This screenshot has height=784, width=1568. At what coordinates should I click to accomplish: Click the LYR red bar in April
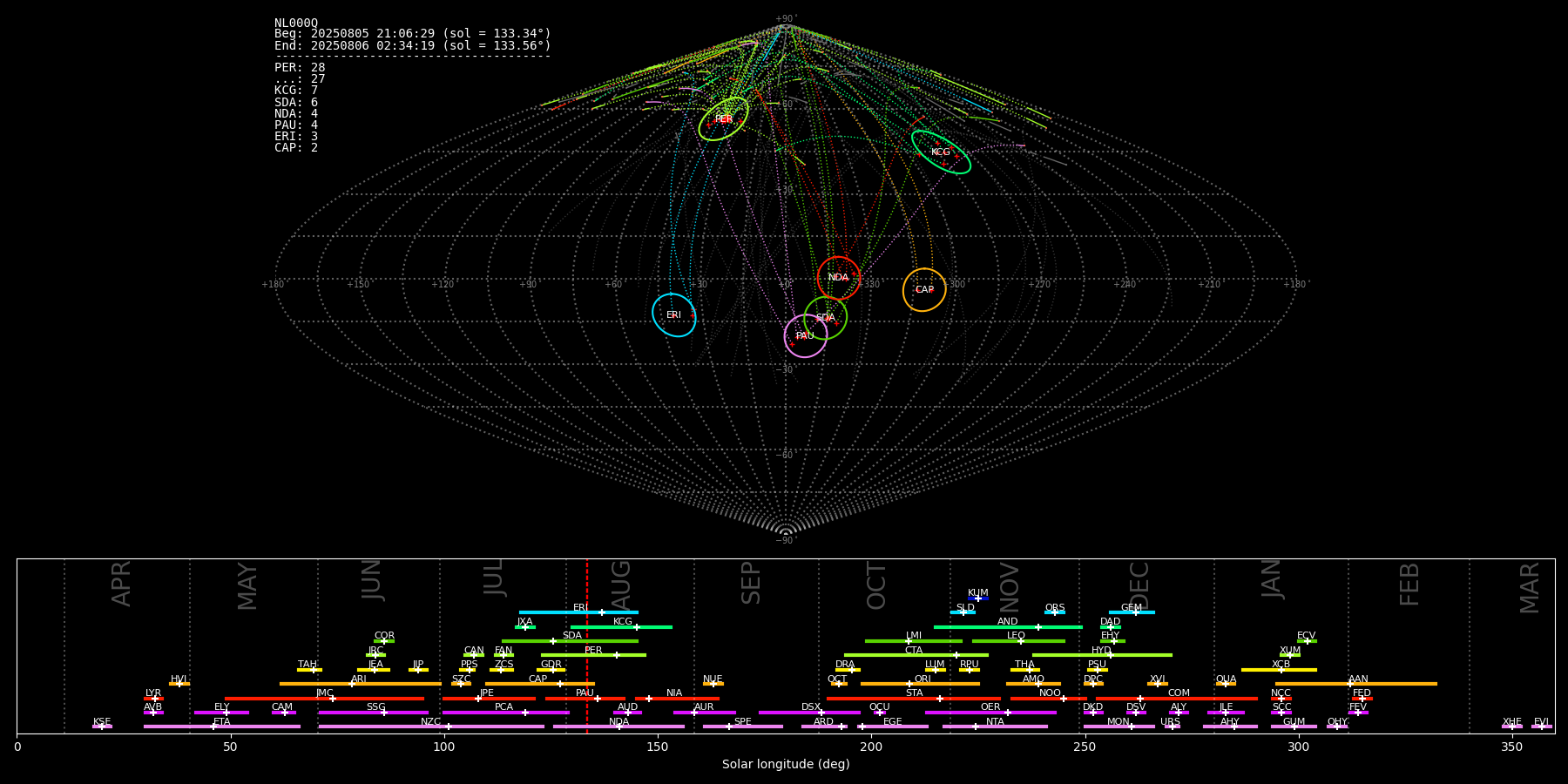click(x=153, y=698)
